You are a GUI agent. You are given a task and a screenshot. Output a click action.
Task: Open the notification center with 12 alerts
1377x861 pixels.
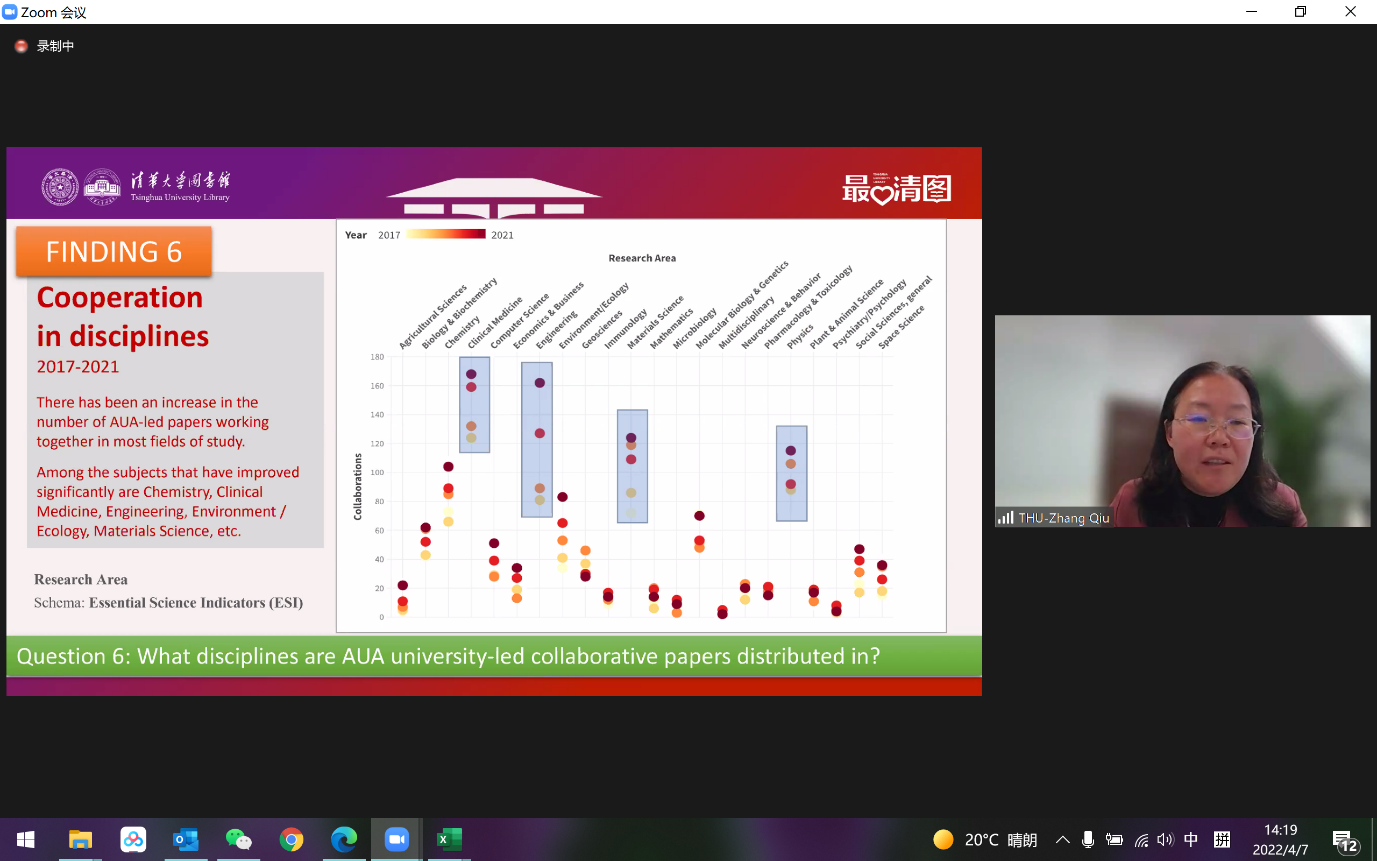(x=1345, y=840)
